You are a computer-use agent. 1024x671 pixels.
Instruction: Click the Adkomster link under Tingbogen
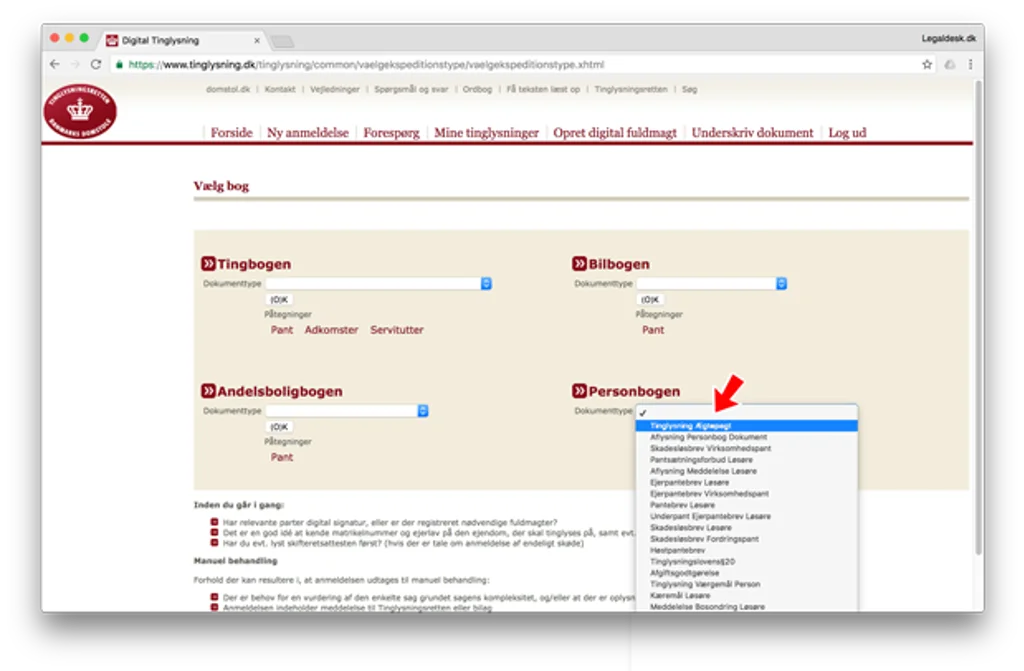(331, 330)
